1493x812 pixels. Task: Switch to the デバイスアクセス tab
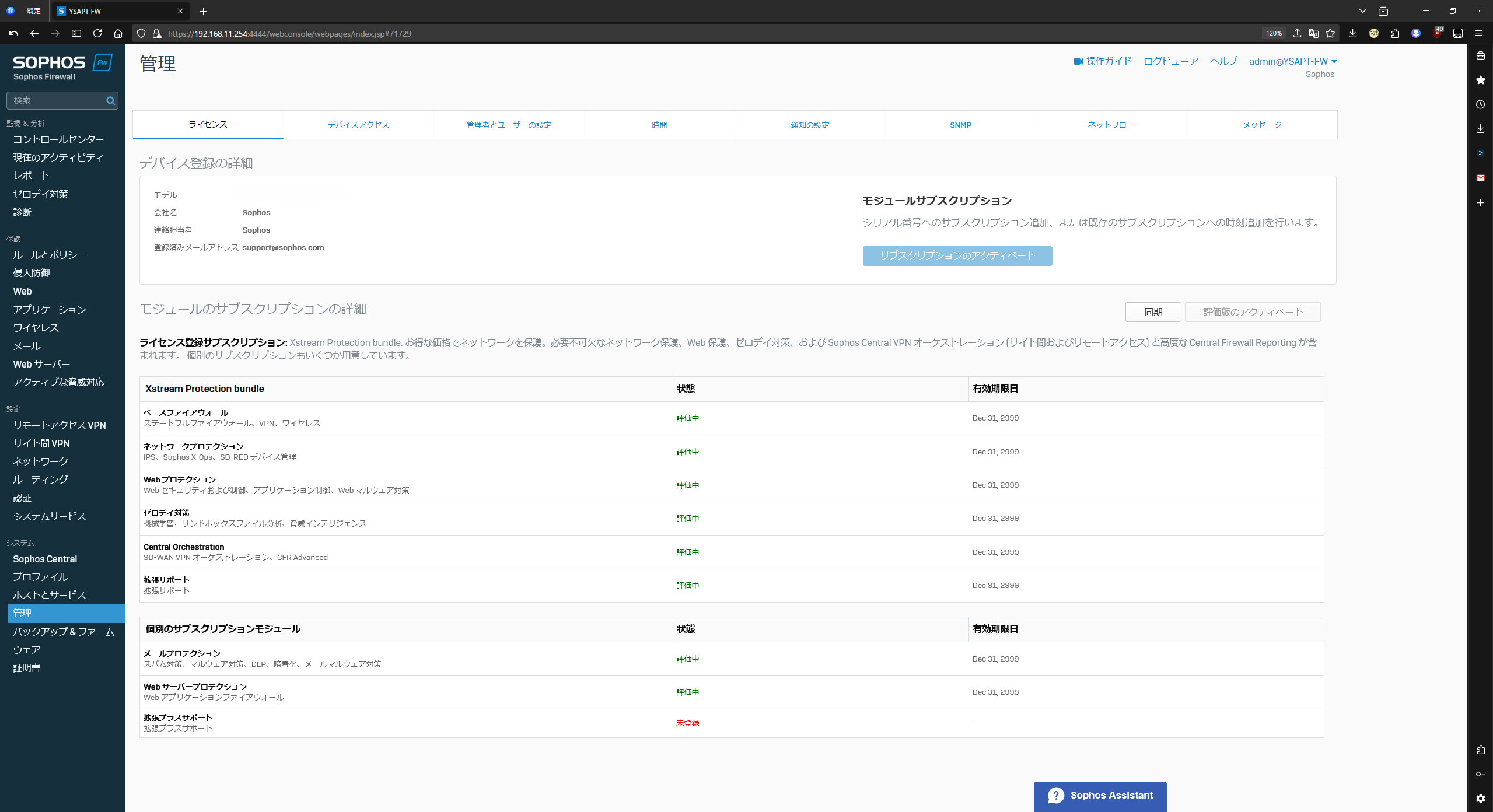(x=358, y=125)
